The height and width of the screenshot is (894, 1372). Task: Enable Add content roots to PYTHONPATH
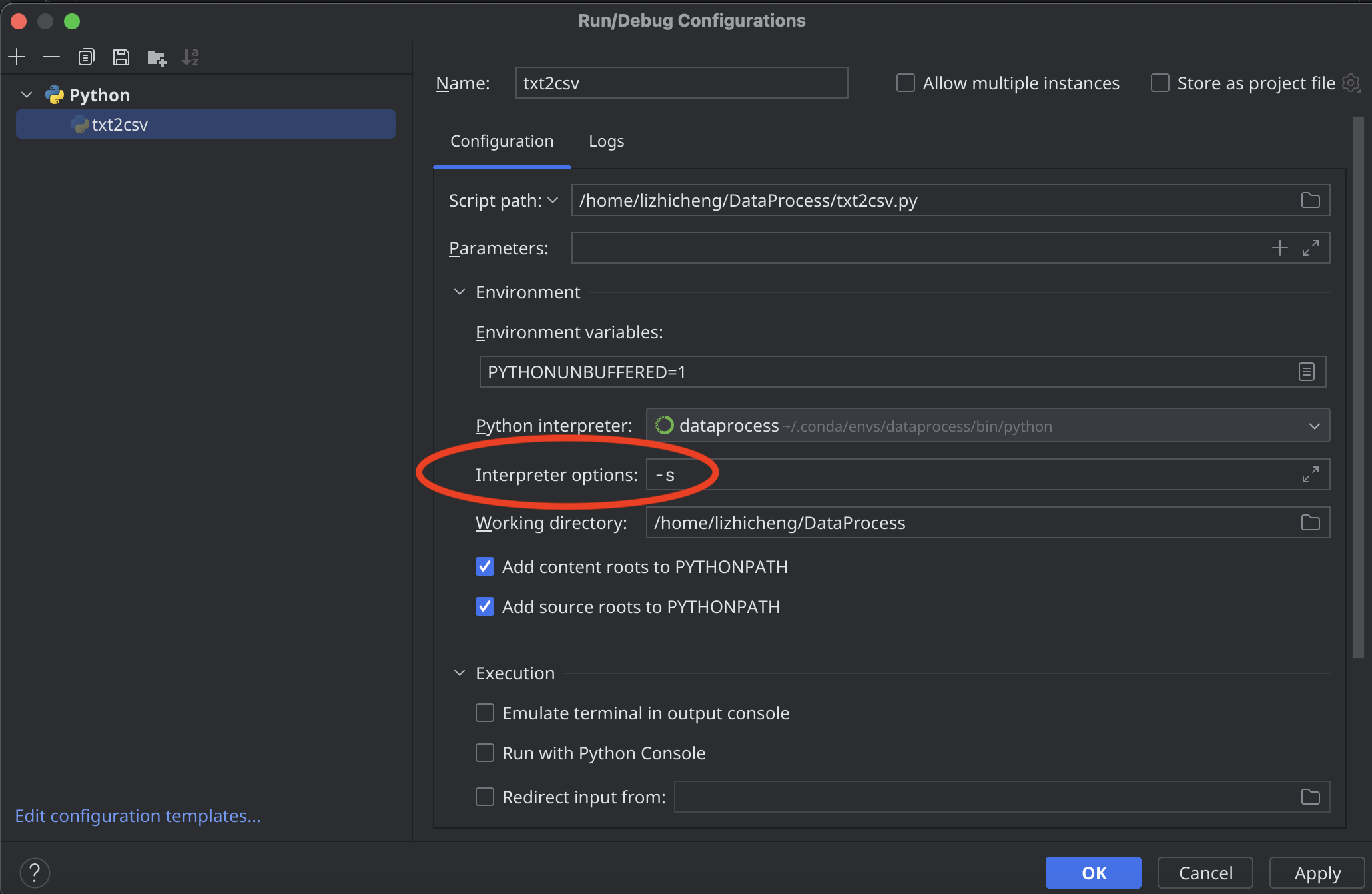[483, 566]
